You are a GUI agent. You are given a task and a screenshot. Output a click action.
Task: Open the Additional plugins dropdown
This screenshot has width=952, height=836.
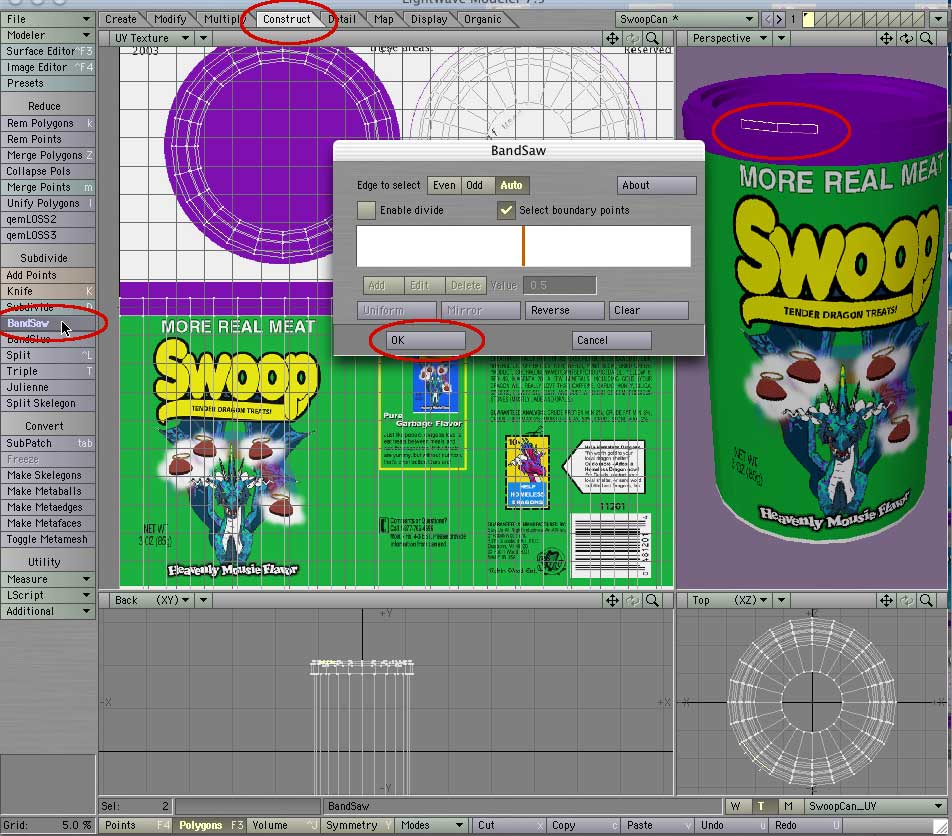[x=47, y=611]
